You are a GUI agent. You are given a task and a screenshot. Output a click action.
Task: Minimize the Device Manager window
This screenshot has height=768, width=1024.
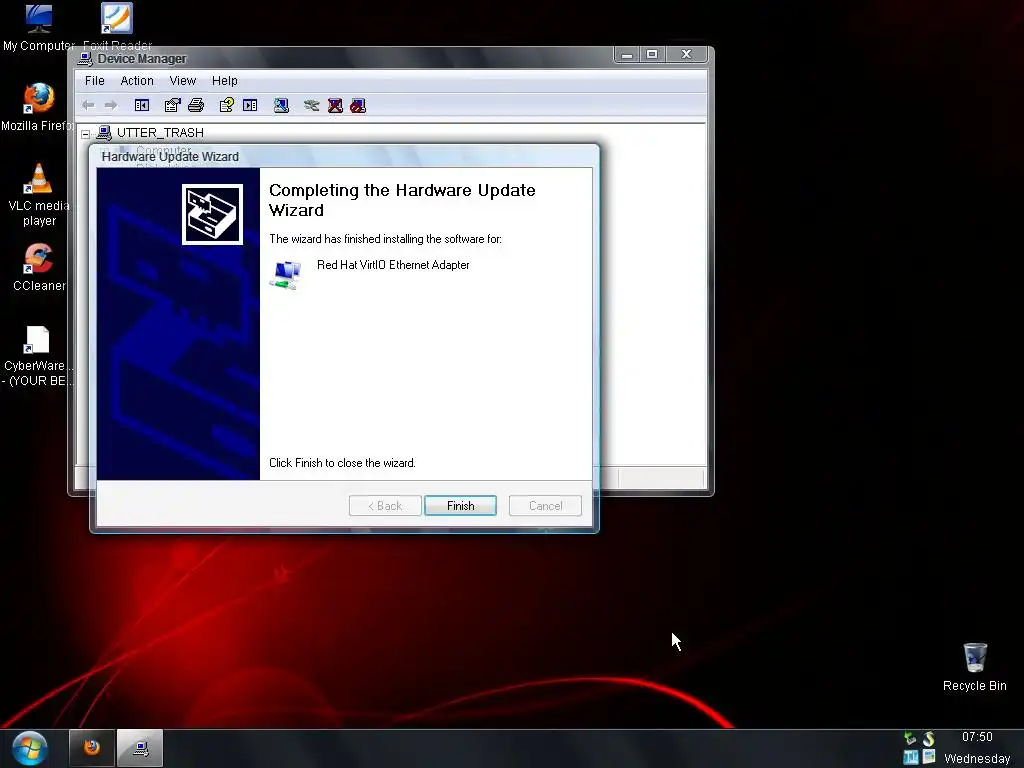tap(627, 55)
